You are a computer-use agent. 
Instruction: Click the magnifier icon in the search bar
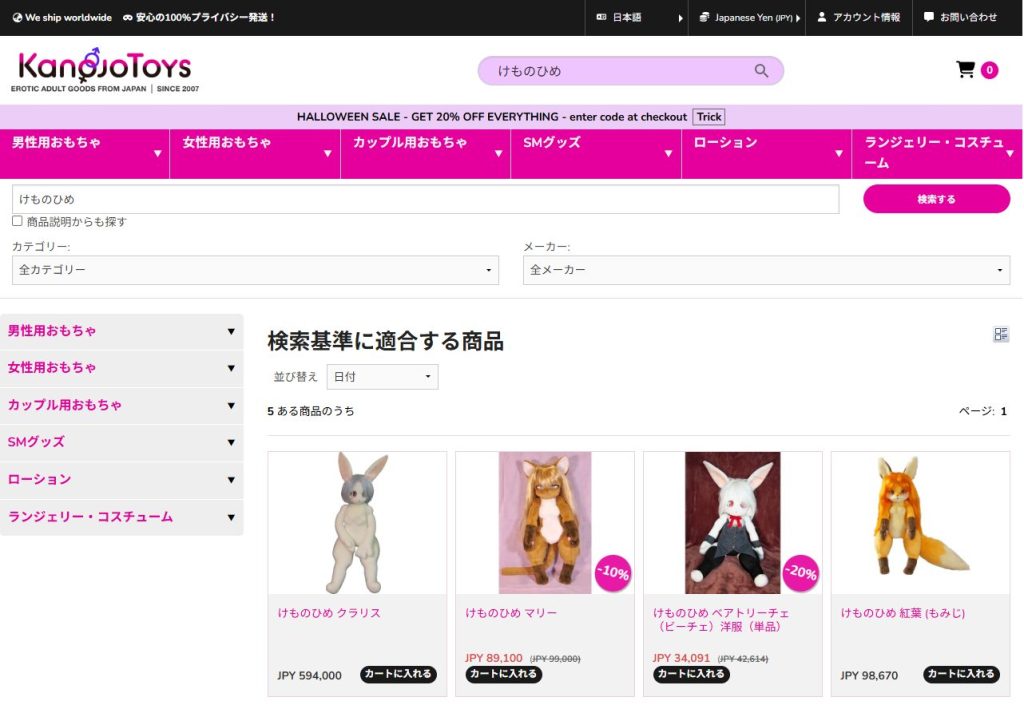760,70
